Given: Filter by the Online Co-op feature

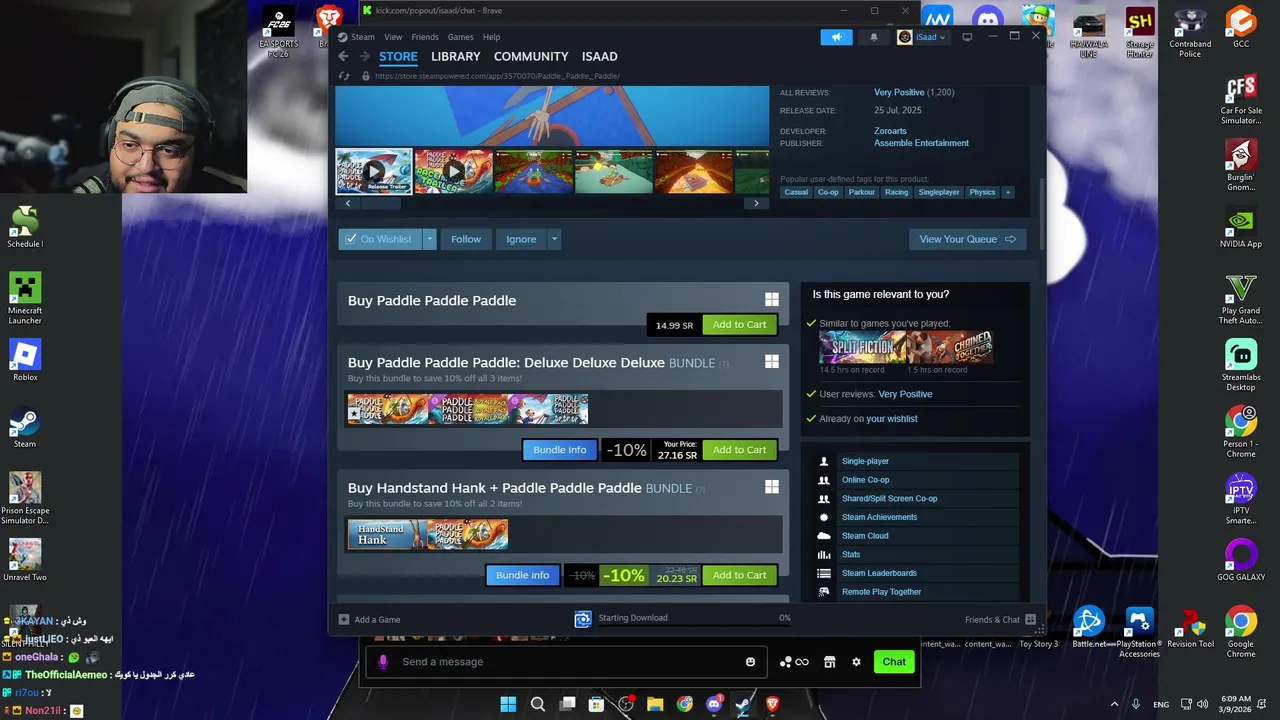Looking at the screenshot, I should click(x=865, y=480).
